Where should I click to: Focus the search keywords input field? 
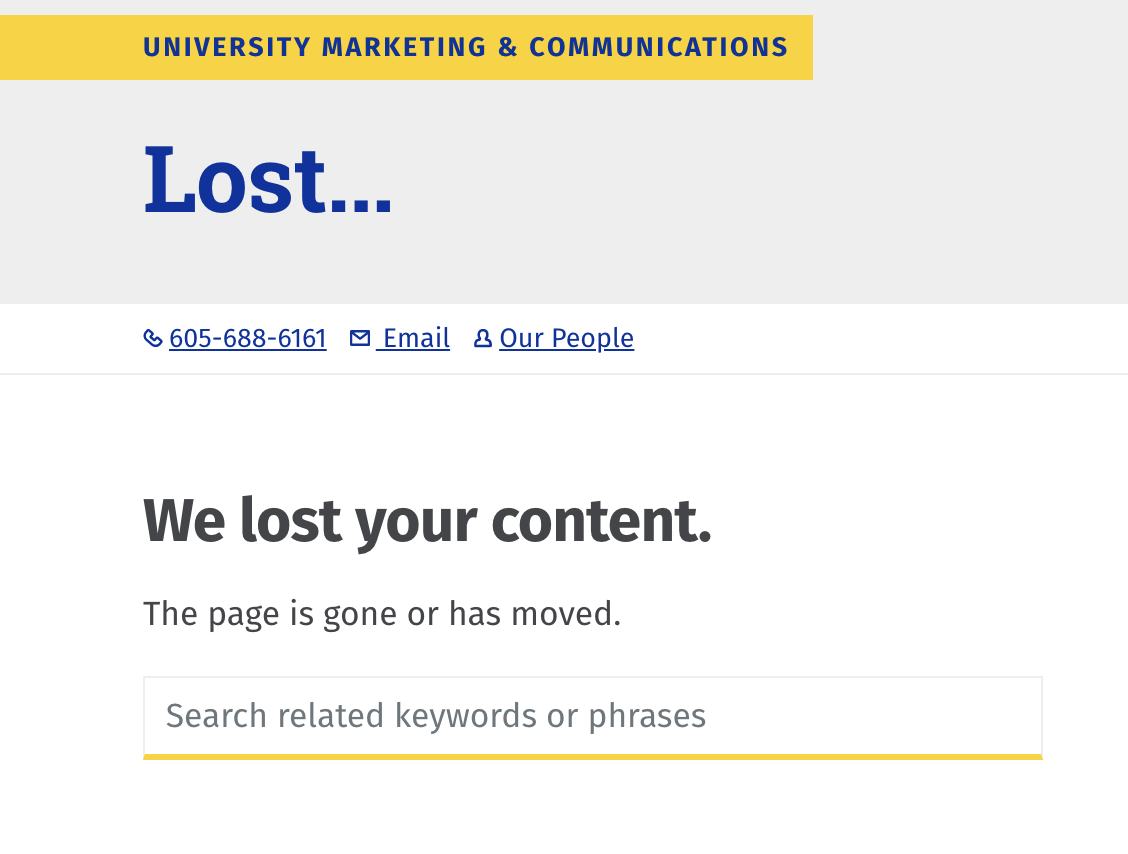[x=593, y=716]
